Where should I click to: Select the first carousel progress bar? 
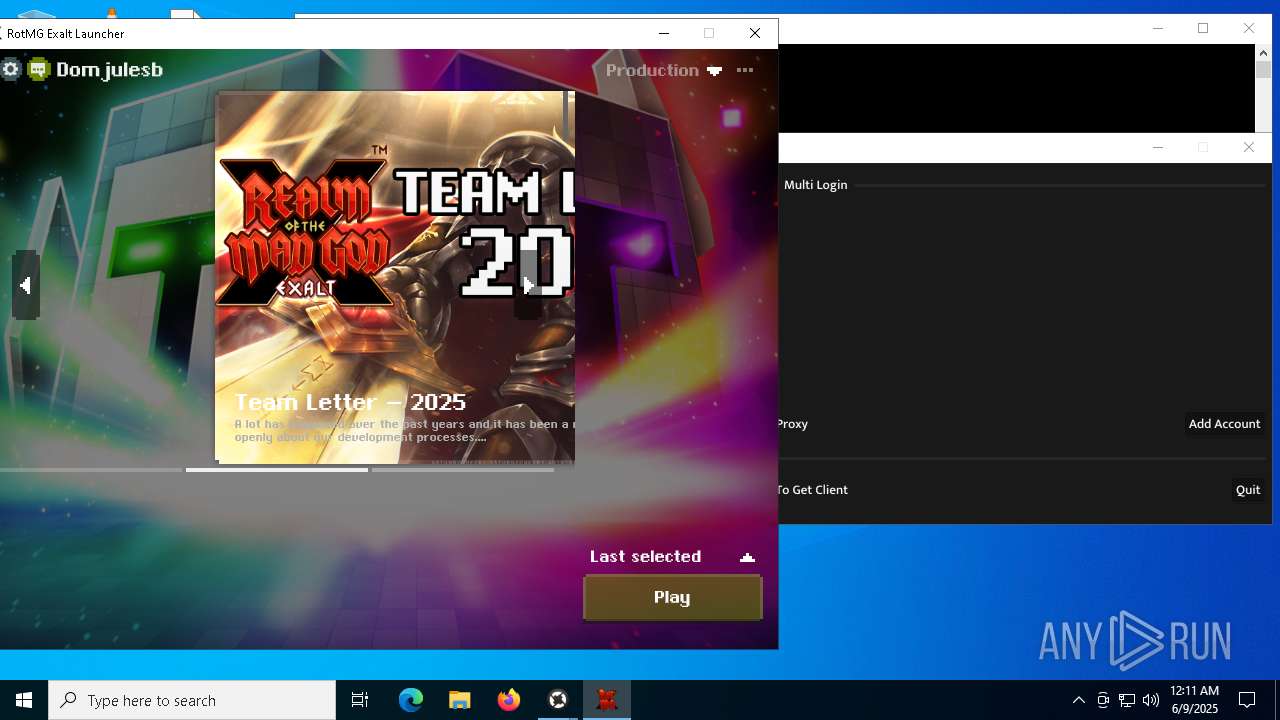coord(91,469)
